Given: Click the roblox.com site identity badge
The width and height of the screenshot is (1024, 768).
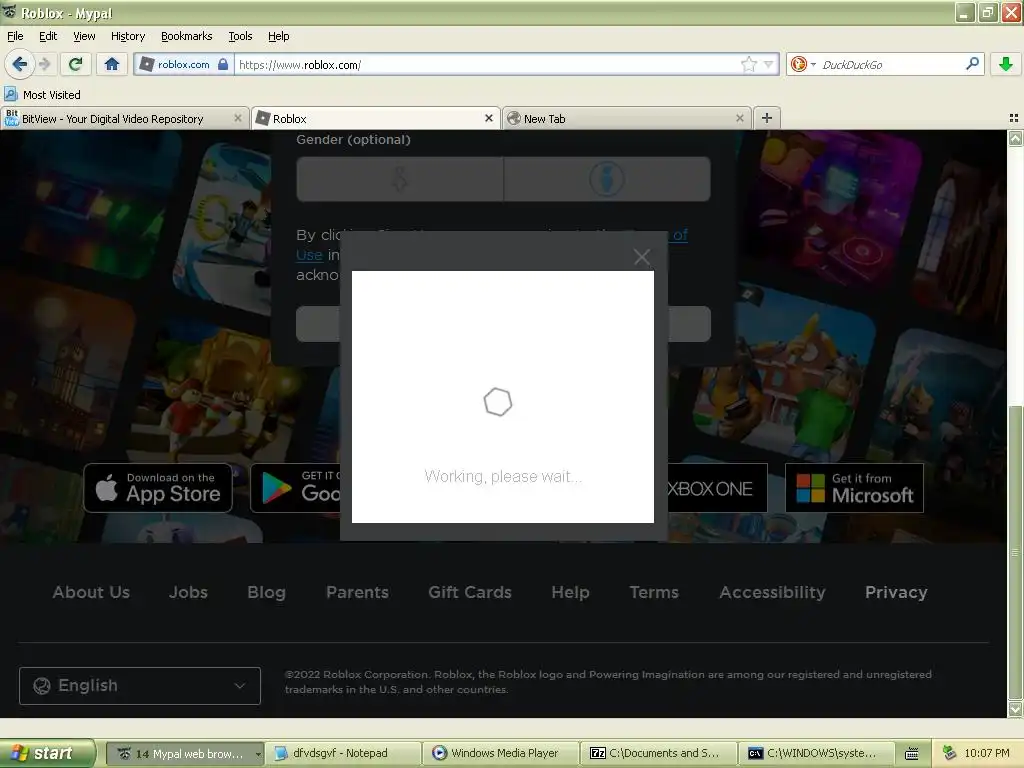Looking at the screenshot, I should coord(184,65).
